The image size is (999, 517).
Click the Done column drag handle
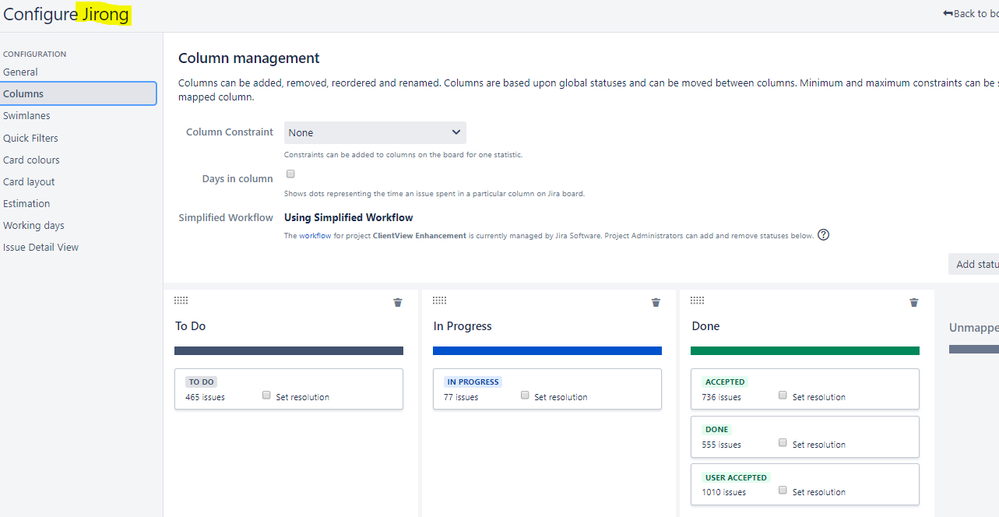tap(697, 300)
